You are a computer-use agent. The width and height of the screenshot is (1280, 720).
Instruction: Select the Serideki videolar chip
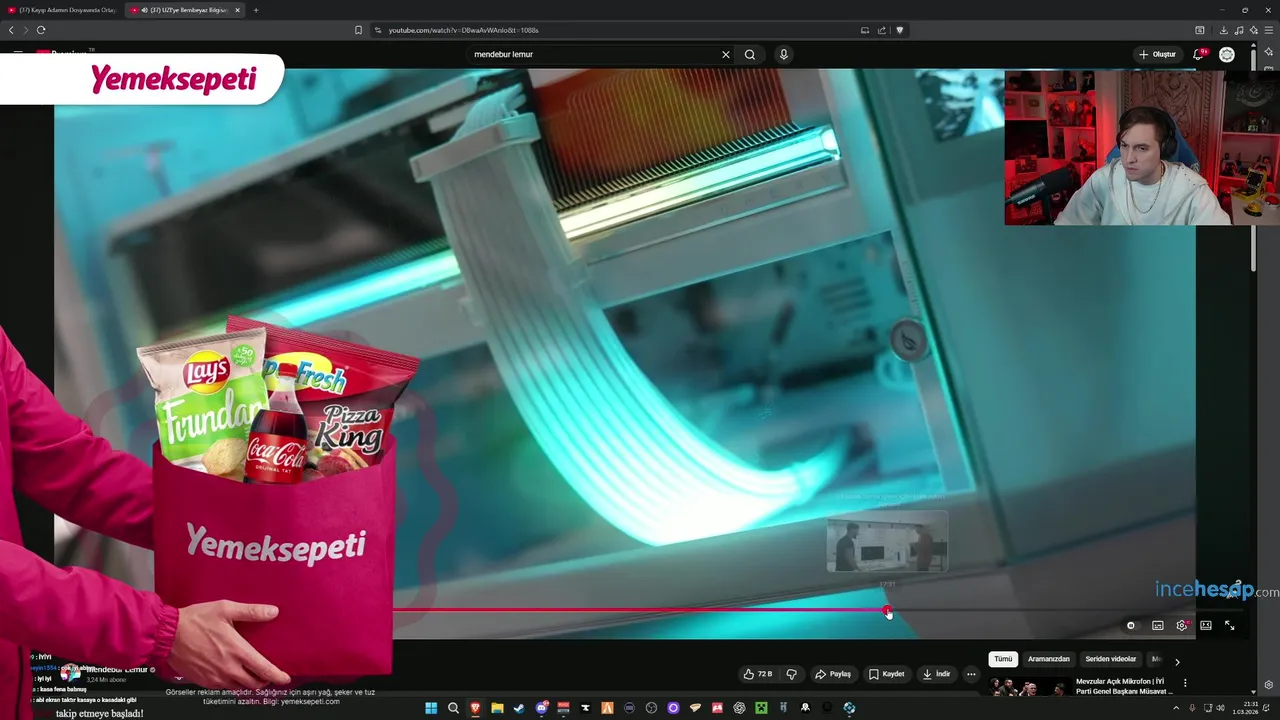(x=1110, y=659)
